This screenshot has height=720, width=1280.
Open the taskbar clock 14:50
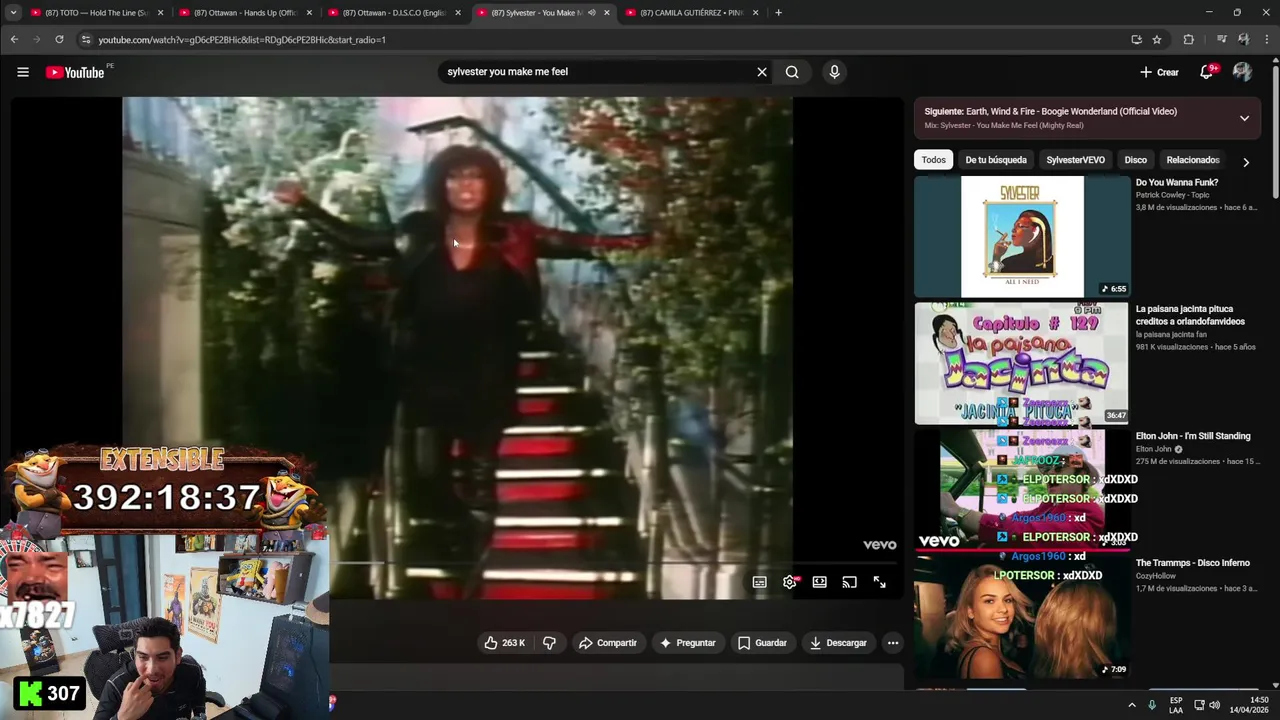pyautogui.click(x=1250, y=705)
